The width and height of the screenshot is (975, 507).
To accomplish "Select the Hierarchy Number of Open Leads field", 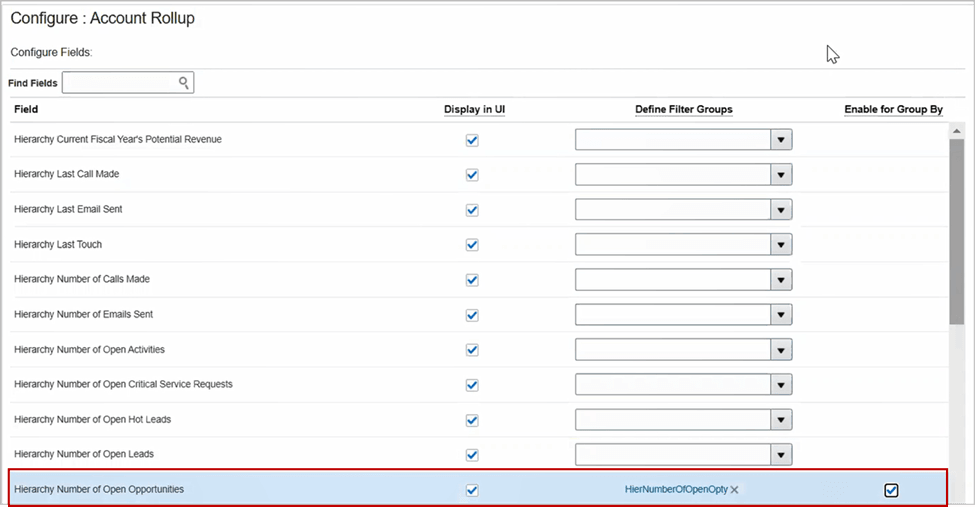I will (x=84, y=454).
